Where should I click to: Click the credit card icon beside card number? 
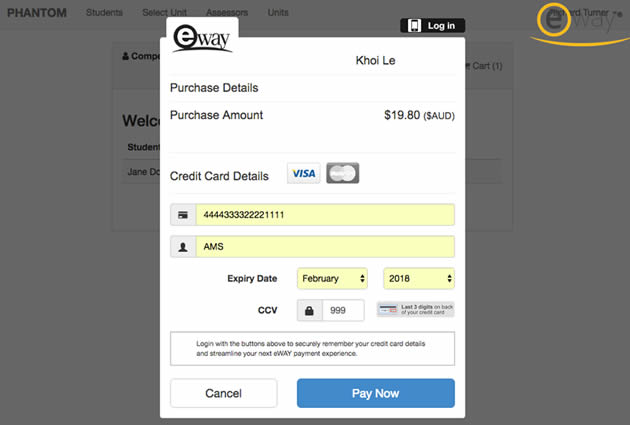point(183,215)
